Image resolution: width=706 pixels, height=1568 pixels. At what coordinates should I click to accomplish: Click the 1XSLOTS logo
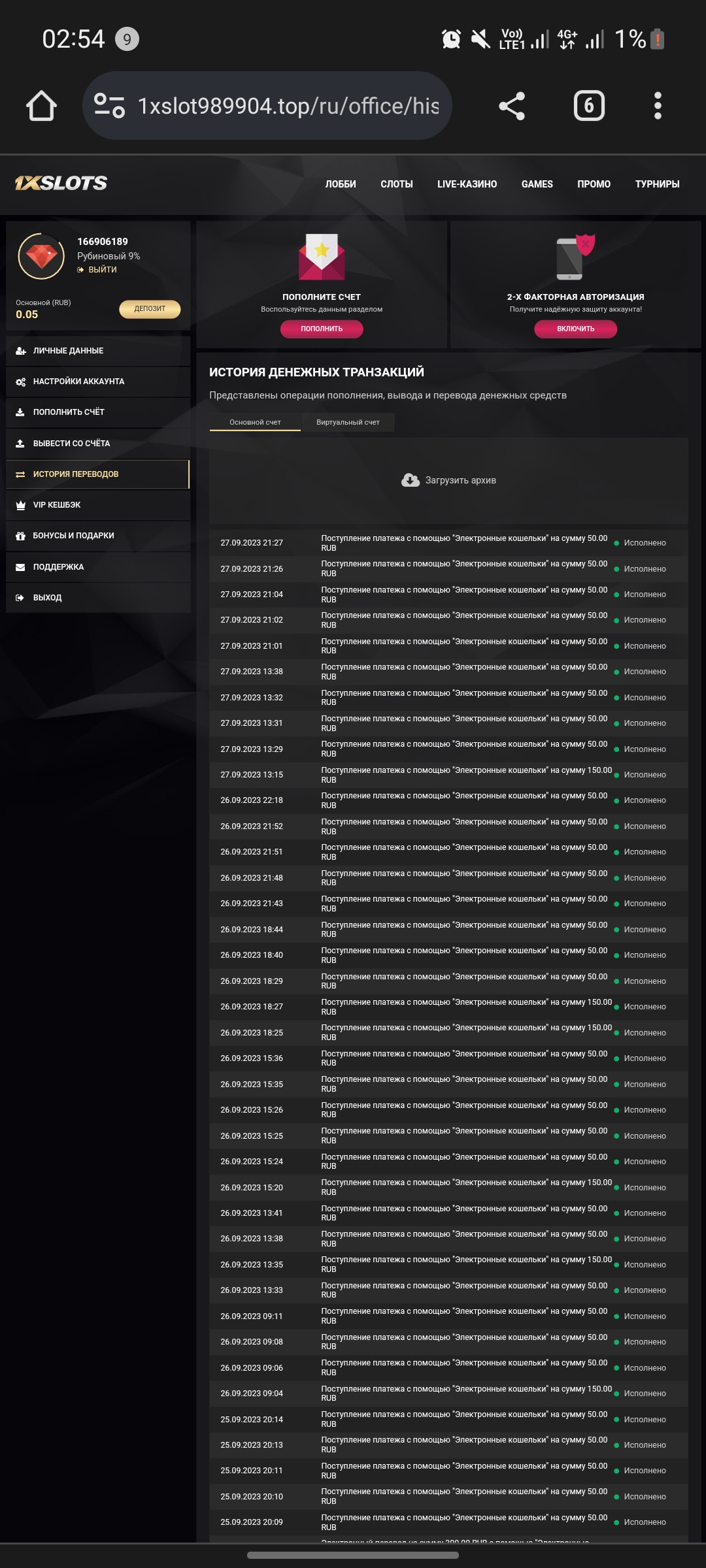click(61, 184)
